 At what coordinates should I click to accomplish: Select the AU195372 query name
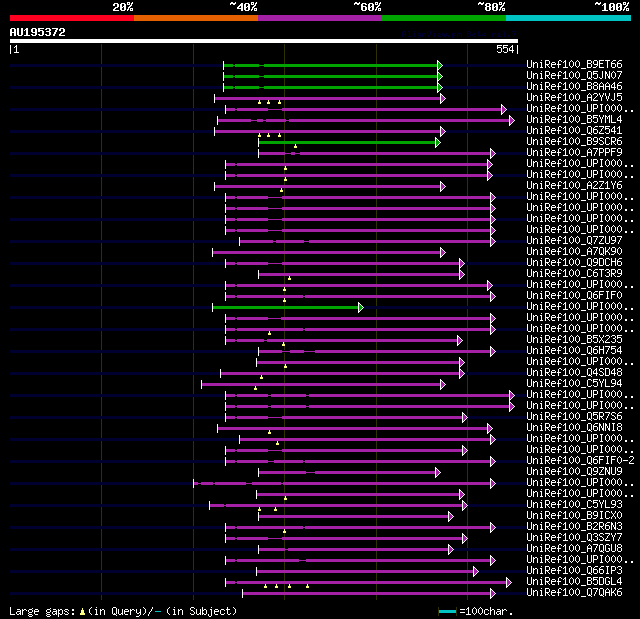pyautogui.click(x=38, y=32)
